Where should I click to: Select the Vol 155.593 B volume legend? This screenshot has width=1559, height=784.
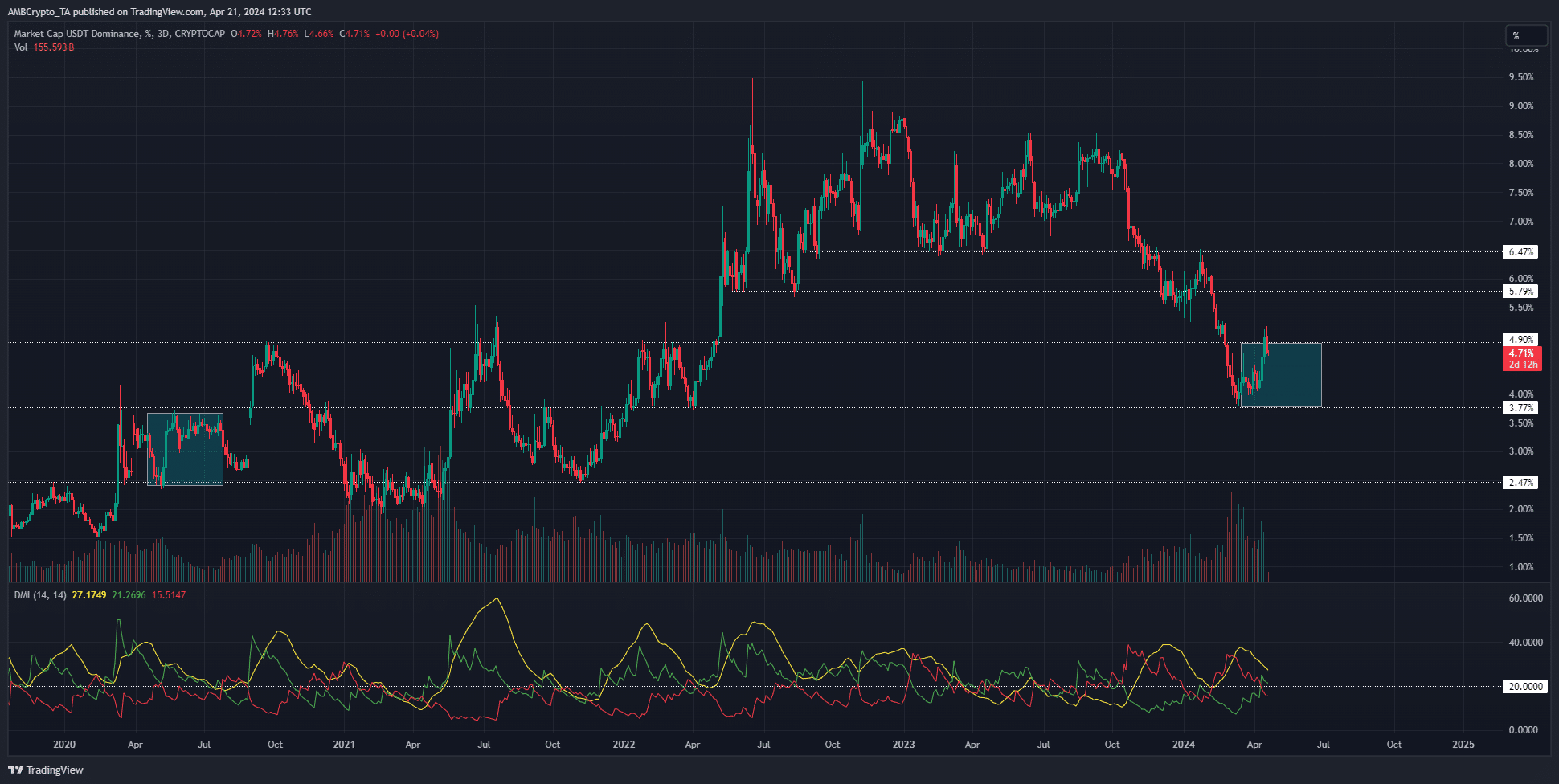tap(44, 47)
